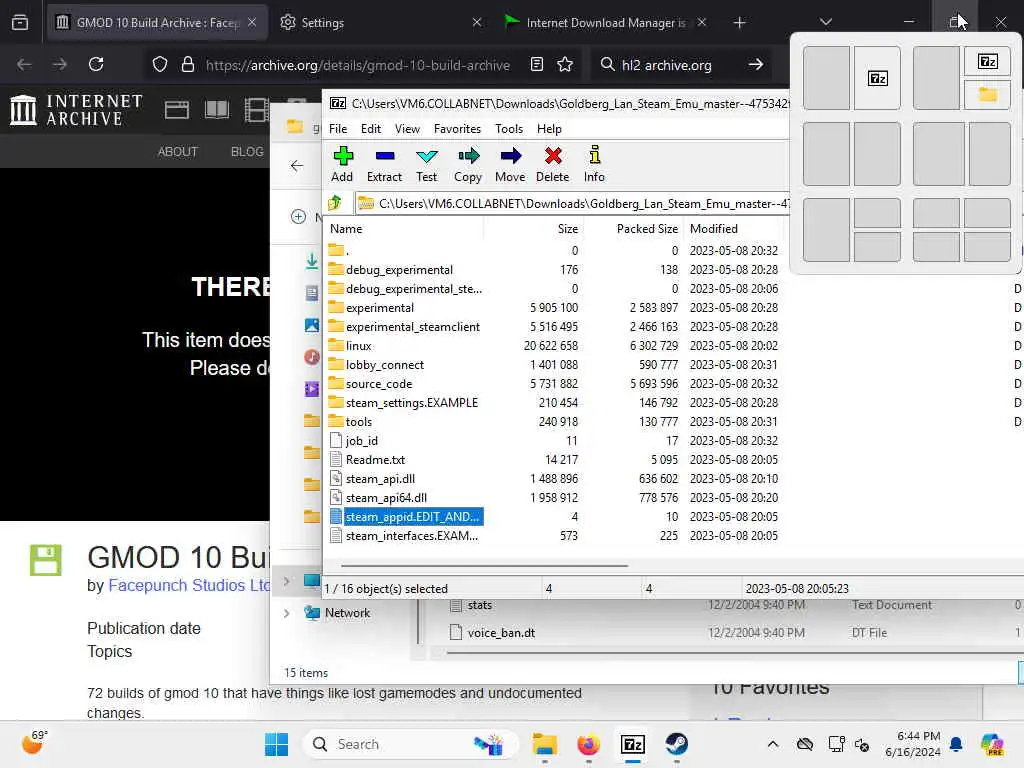Bookmark this page with star icon
Image resolution: width=1024 pixels, height=768 pixels.
(x=565, y=64)
